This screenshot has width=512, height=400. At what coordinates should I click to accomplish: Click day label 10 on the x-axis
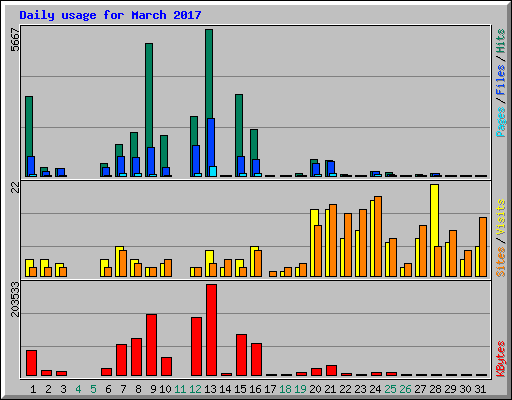[165, 389]
